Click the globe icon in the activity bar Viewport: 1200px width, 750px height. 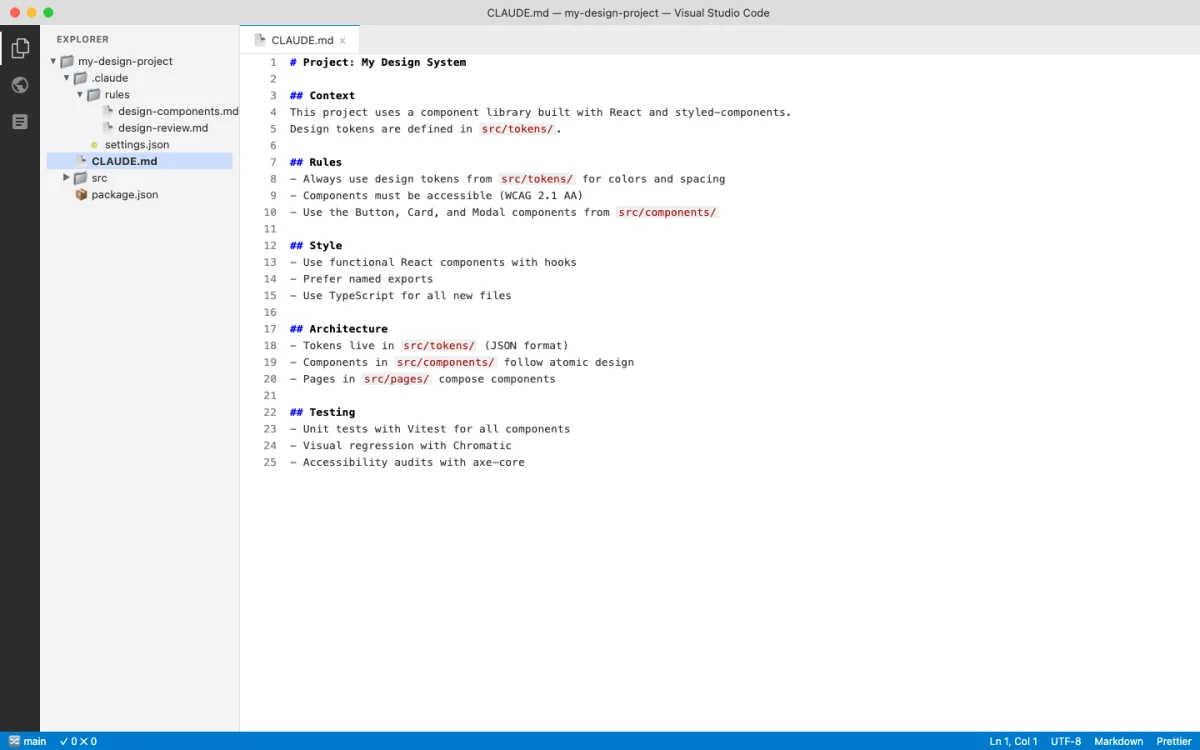[20, 85]
